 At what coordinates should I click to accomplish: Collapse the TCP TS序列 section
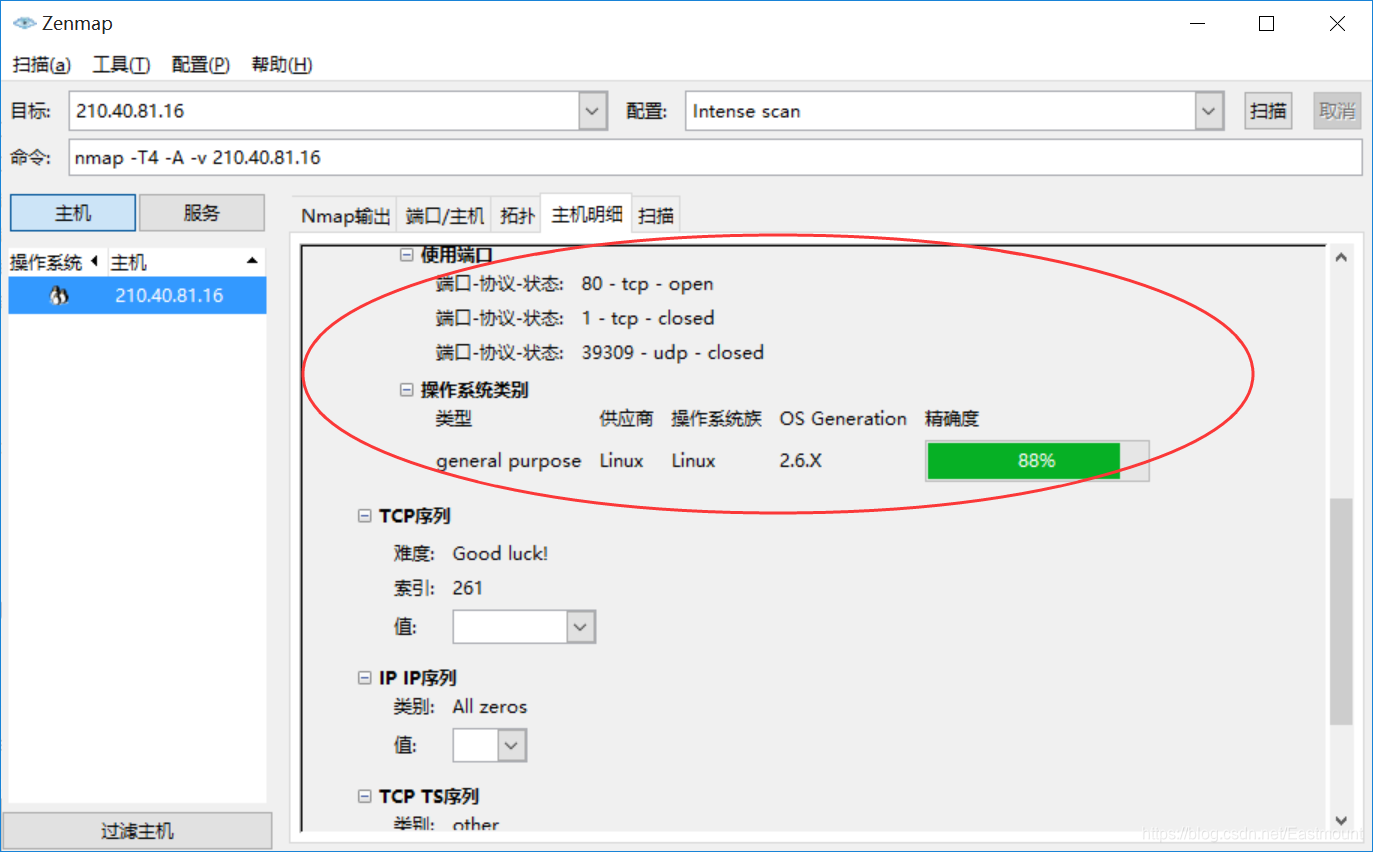(x=364, y=796)
